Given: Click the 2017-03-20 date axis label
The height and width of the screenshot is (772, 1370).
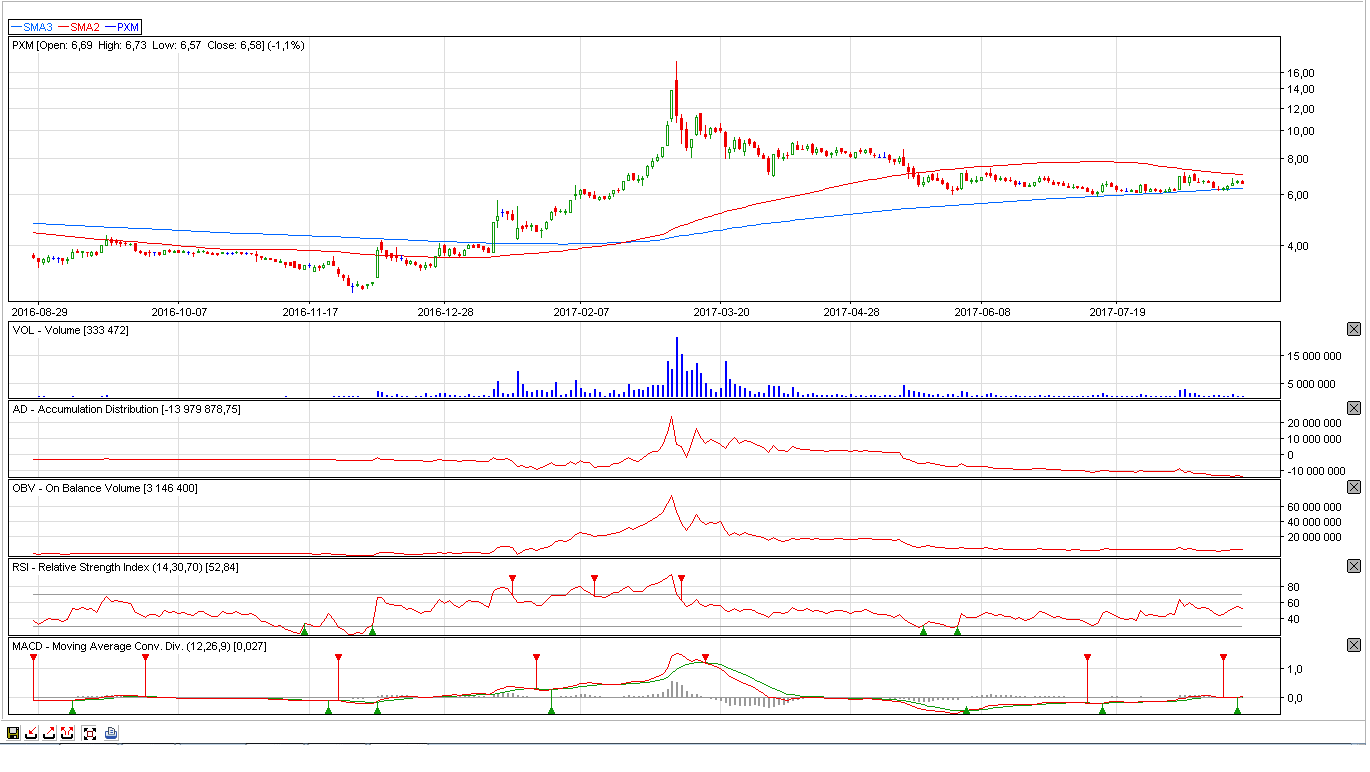Looking at the screenshot, I should tap(720, 312).
